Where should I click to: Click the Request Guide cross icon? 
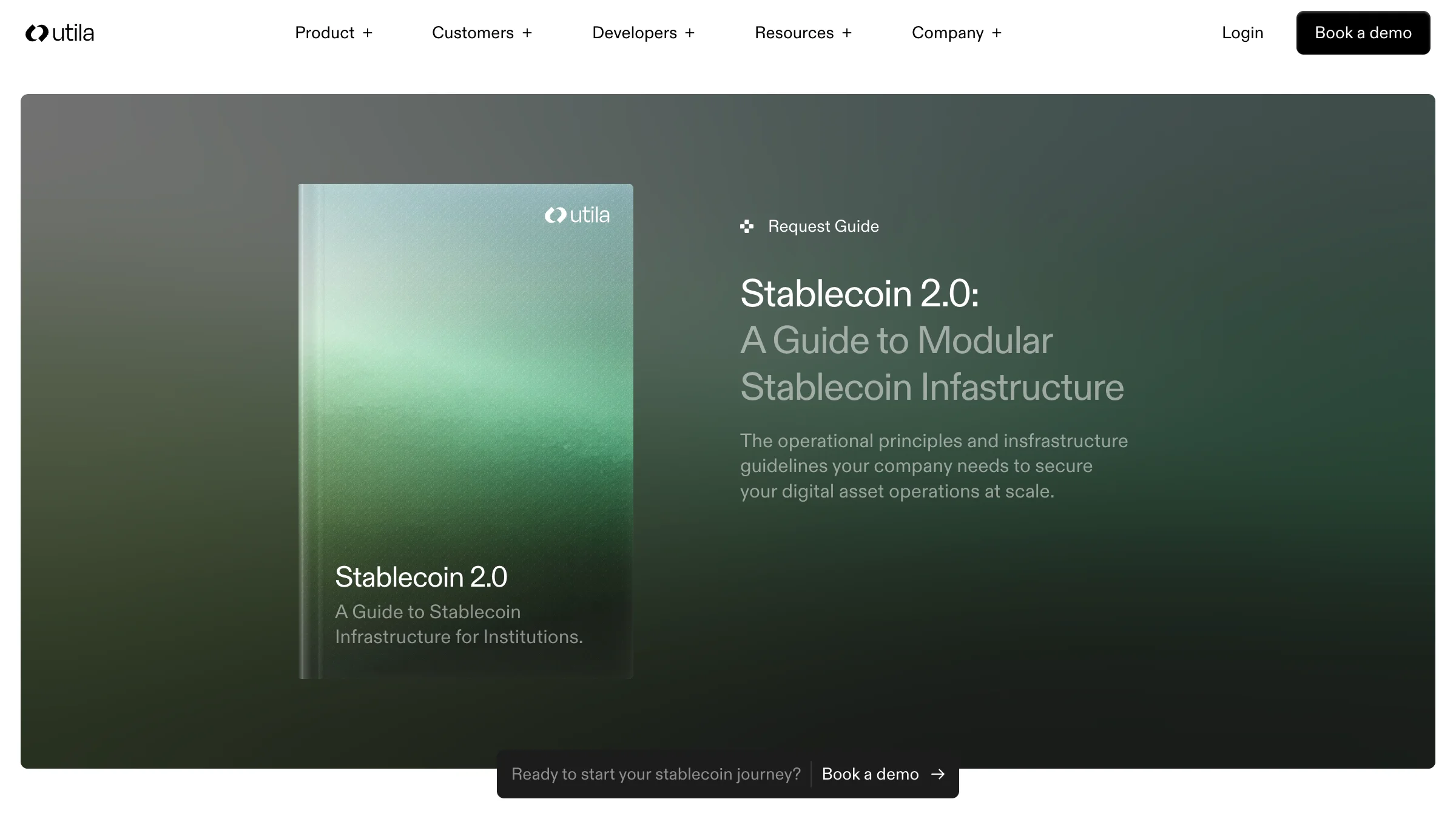click(x=747, y=226)
